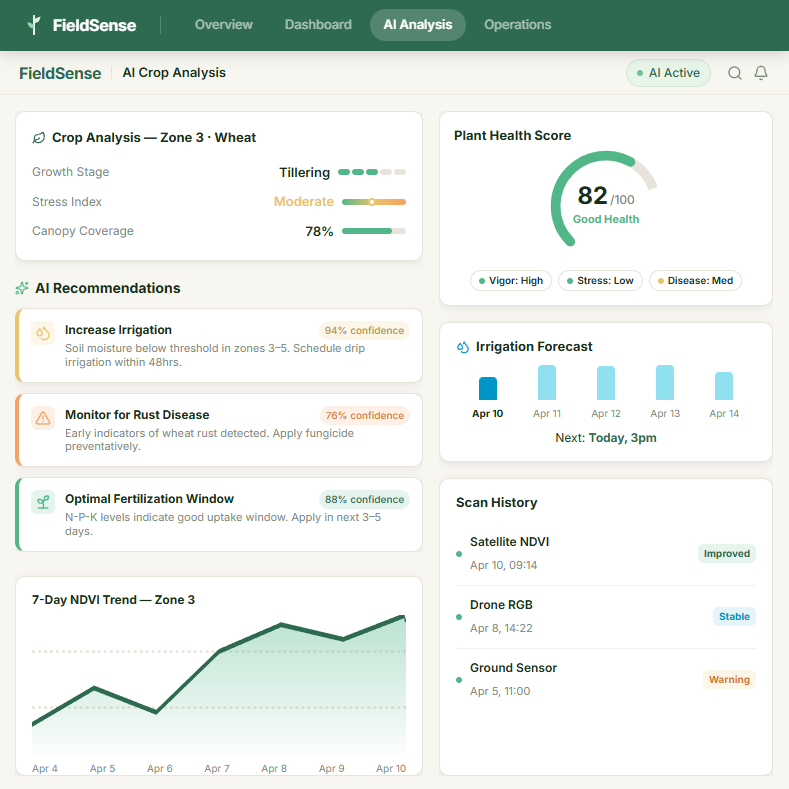Screen dimensions: 789x789
Task: Click the seedling icon on Optimal Fertilization
Action: click(43, 502)
